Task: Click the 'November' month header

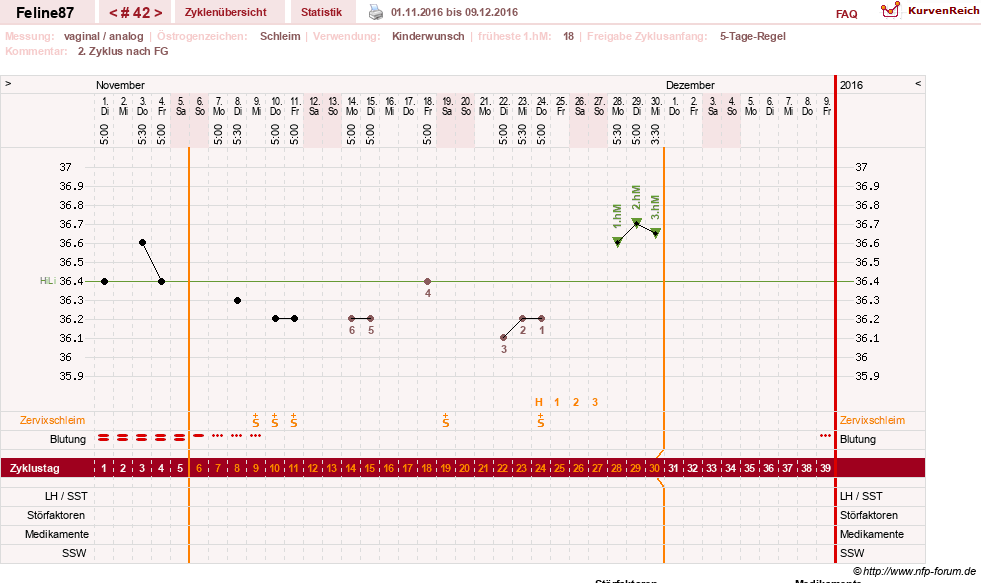Action: pos(120,85)
